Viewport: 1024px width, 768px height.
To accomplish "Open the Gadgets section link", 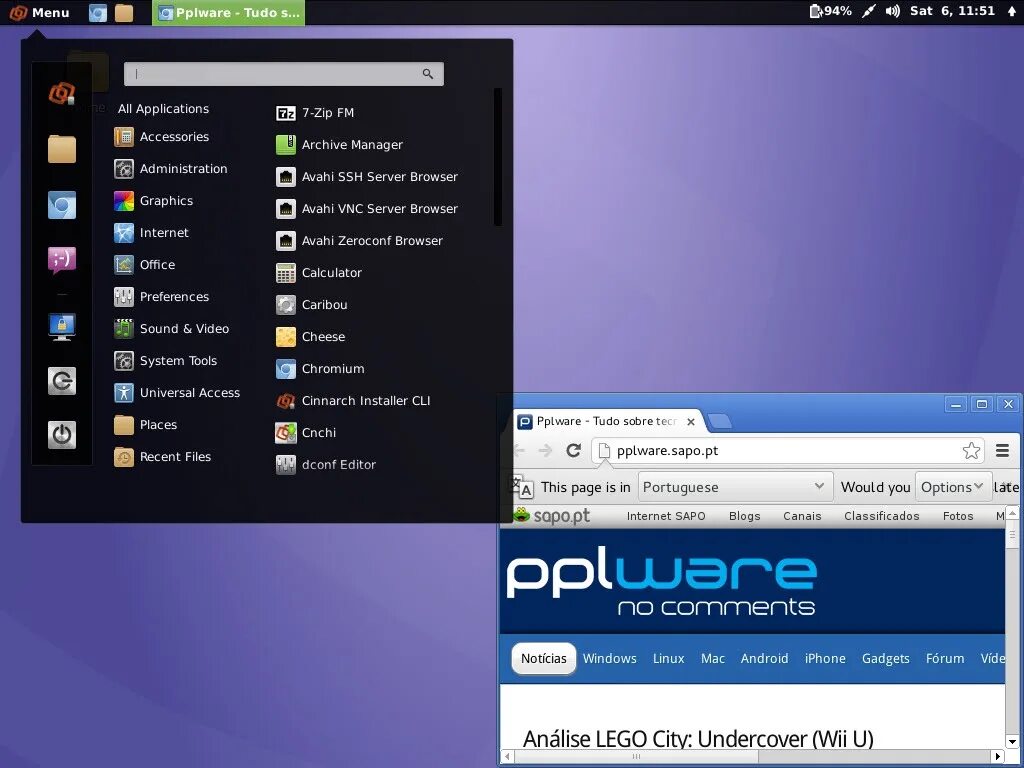I will [x=886, y=658].
